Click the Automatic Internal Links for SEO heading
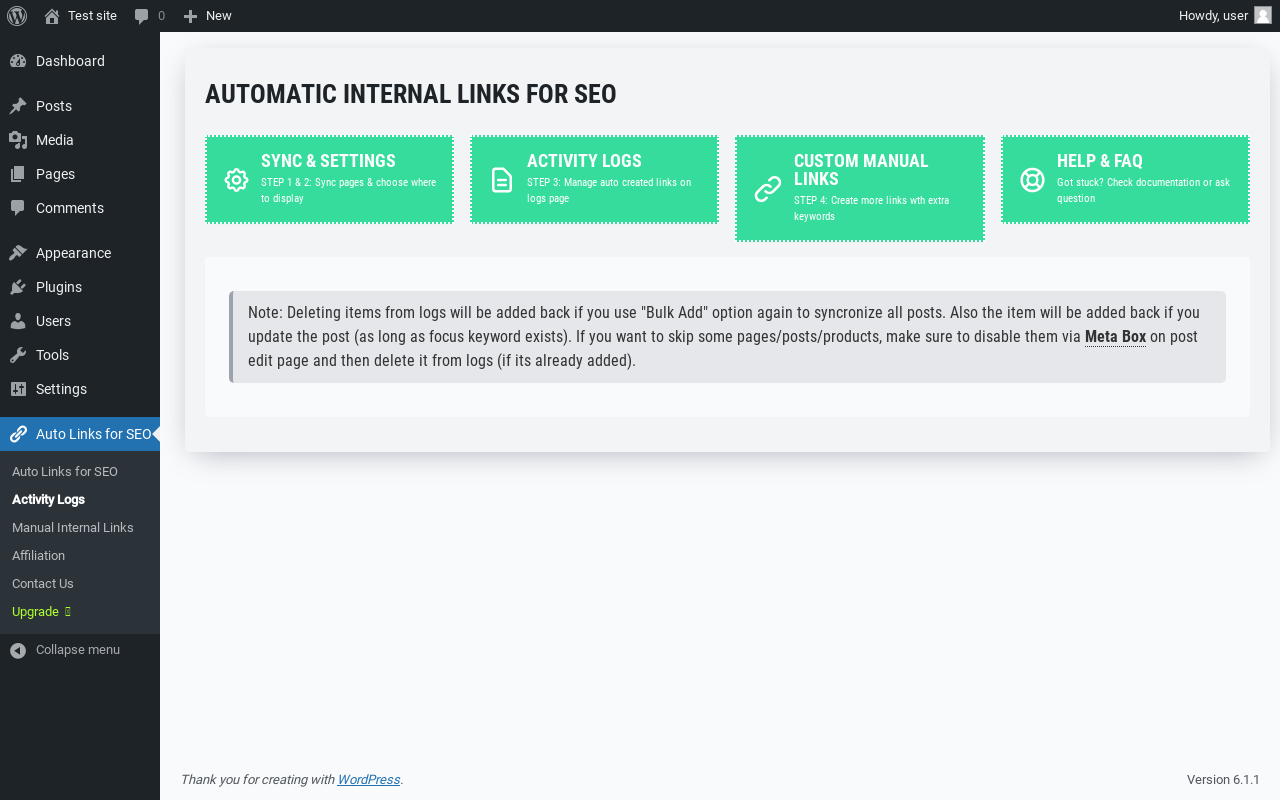 pos(411,94)
